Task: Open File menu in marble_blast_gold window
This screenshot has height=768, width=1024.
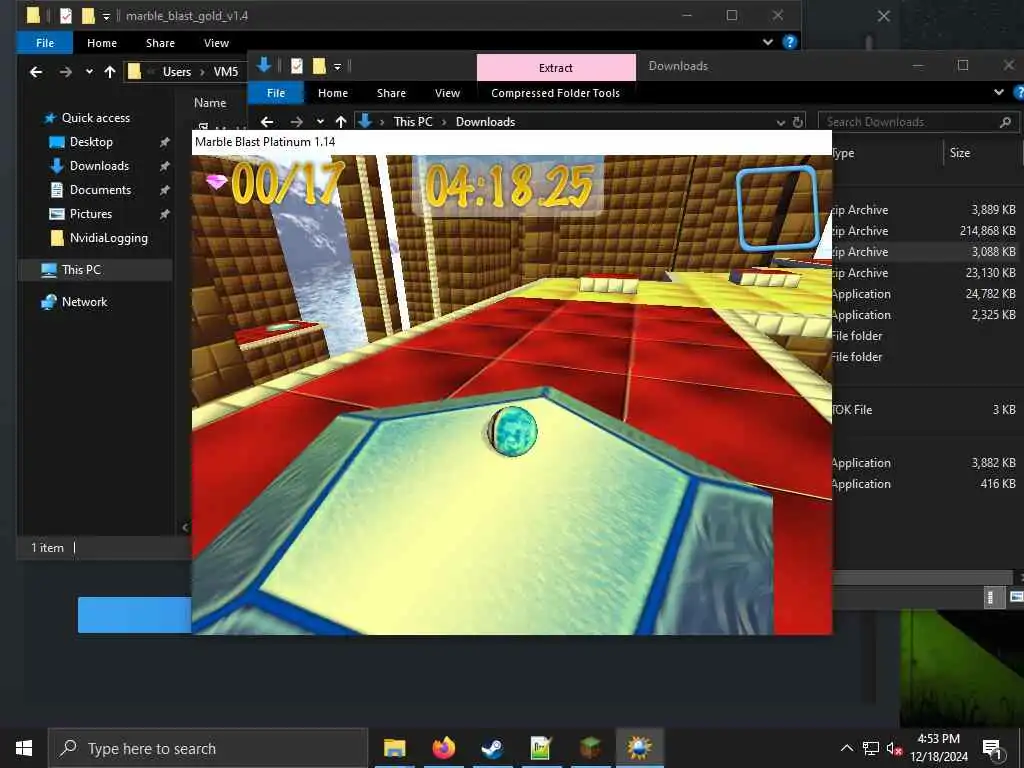Action: coord(44,42)
